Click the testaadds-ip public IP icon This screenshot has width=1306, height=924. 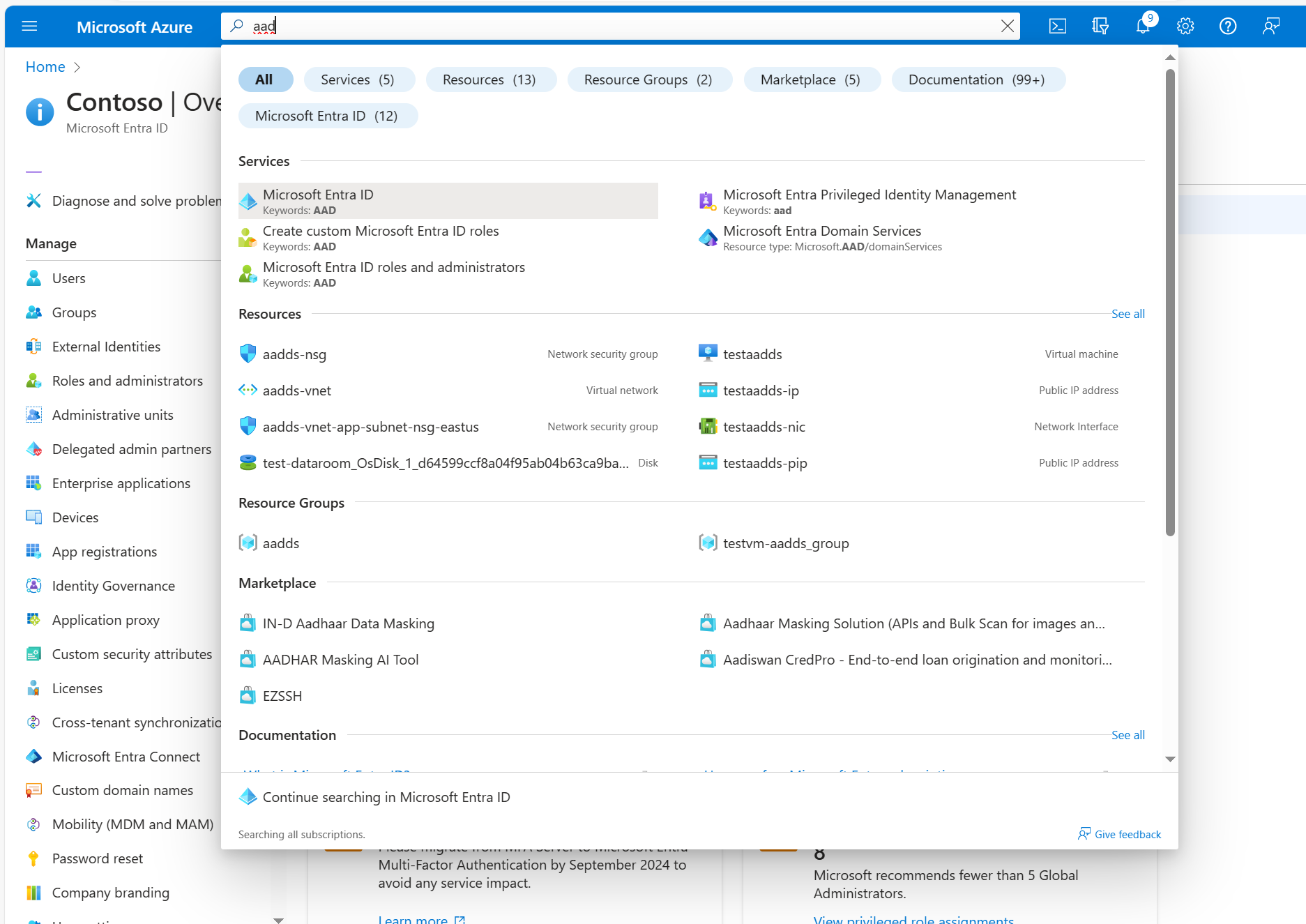(x=708, y=390)
